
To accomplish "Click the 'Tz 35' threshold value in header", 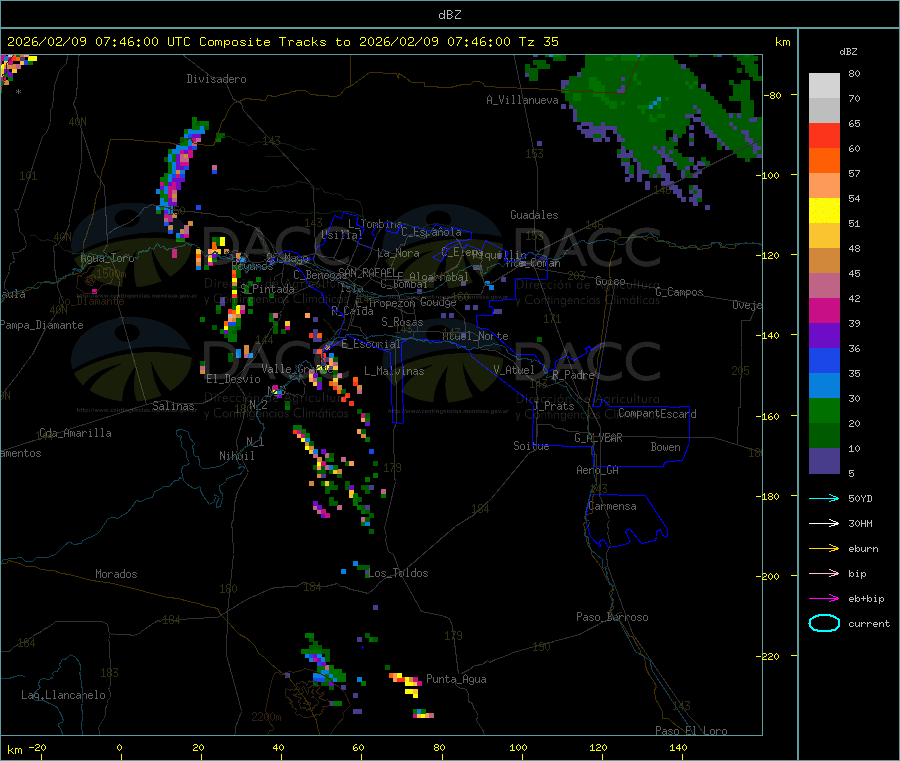I will click(x=538, y=42).
